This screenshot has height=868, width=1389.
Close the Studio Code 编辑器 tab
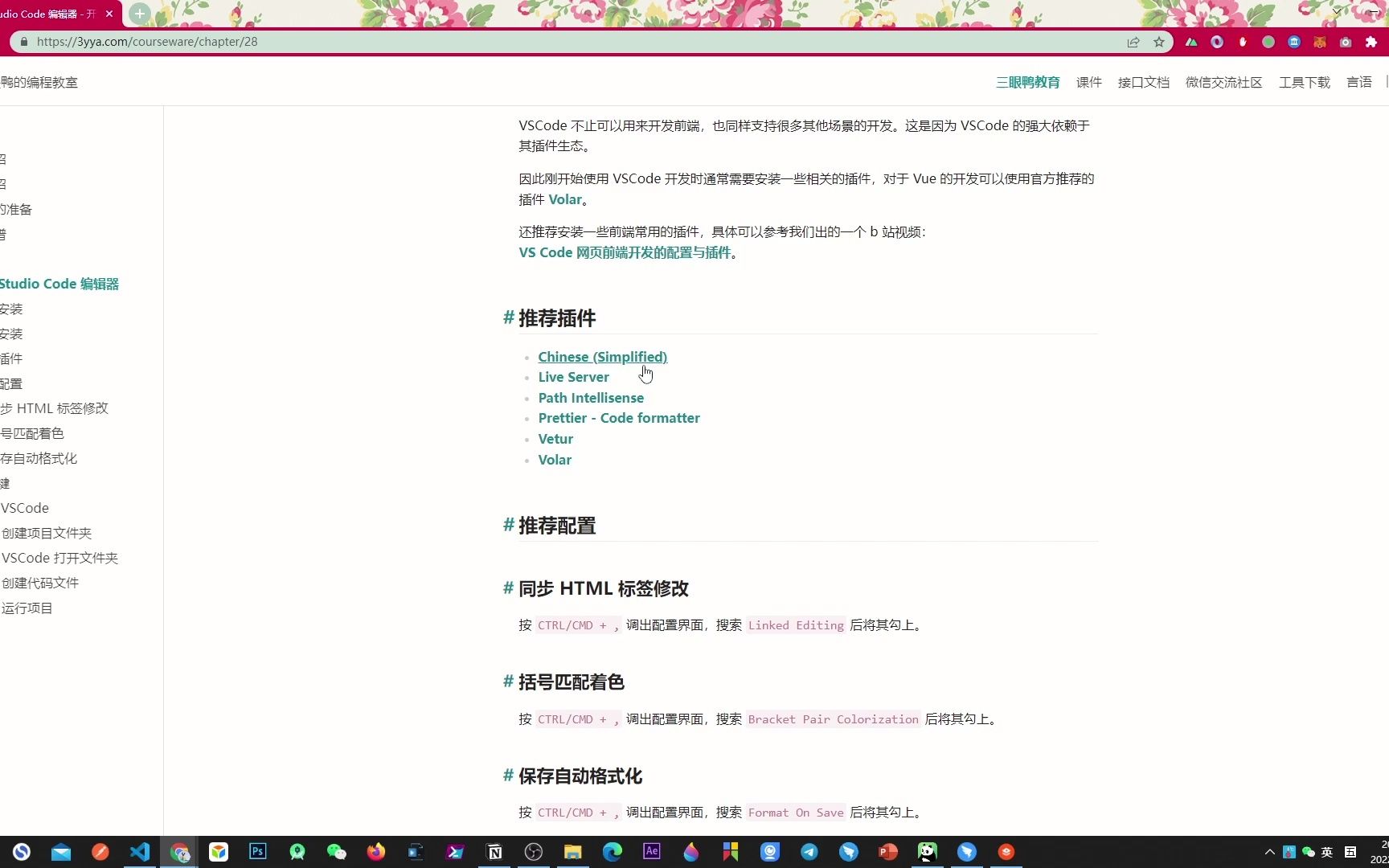click(109, 14)
